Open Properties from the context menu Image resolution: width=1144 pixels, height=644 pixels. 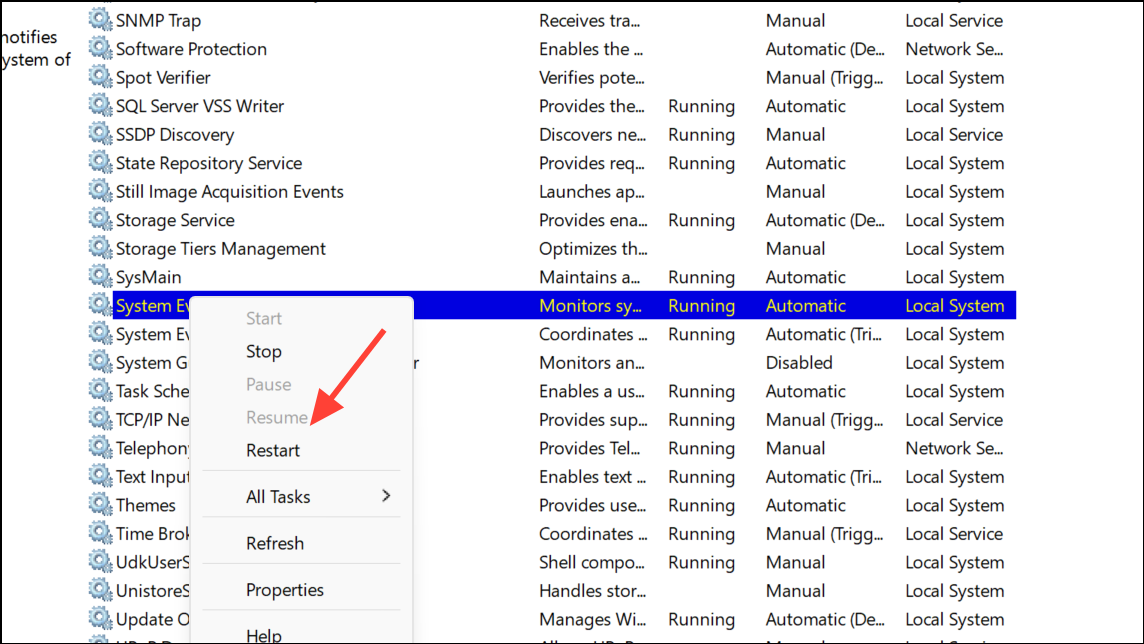(x=285, y=590)
